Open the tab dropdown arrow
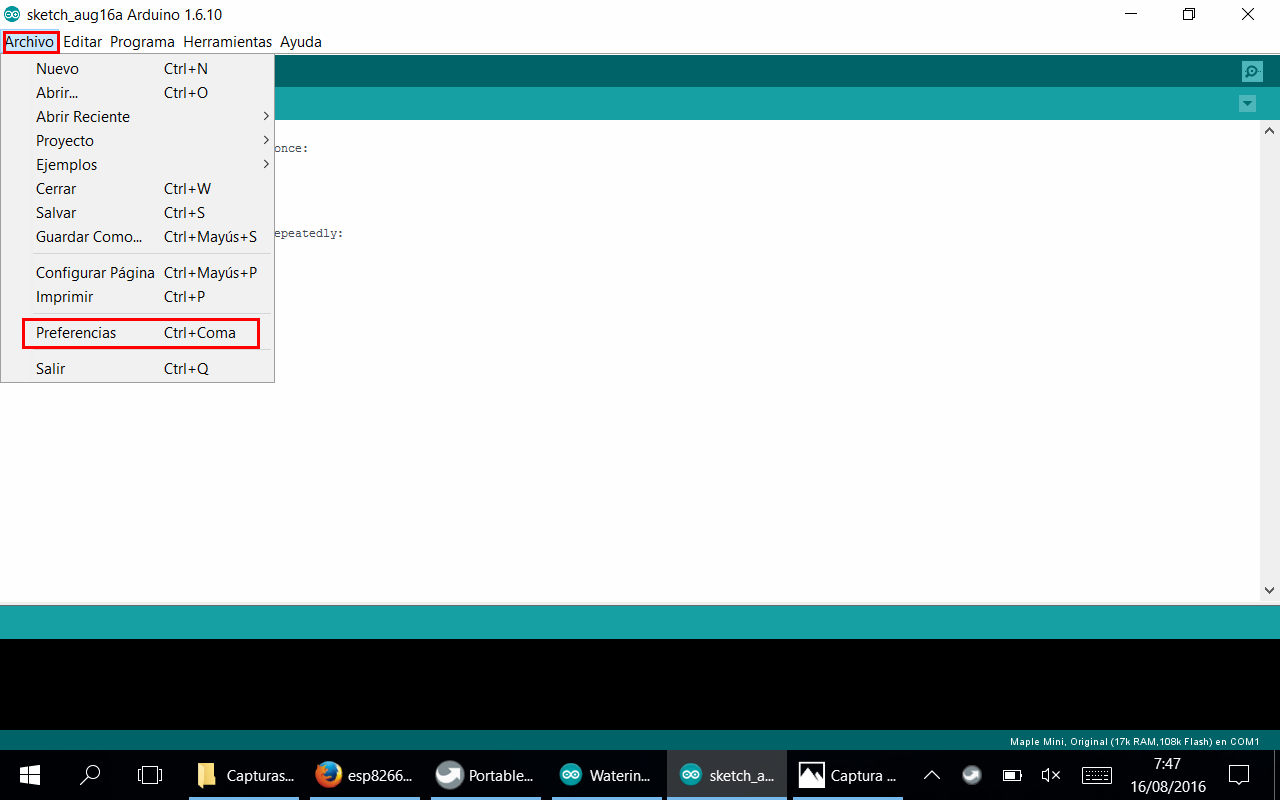 click(1247, 104)
